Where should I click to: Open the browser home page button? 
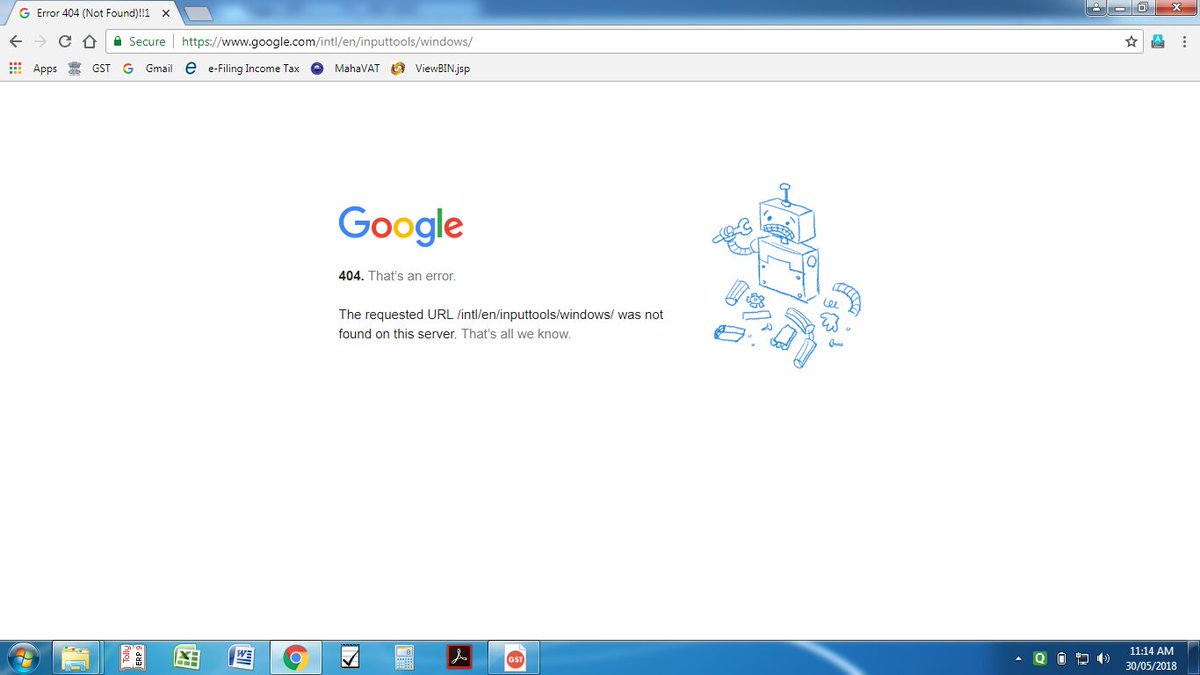tap(89, 42)
